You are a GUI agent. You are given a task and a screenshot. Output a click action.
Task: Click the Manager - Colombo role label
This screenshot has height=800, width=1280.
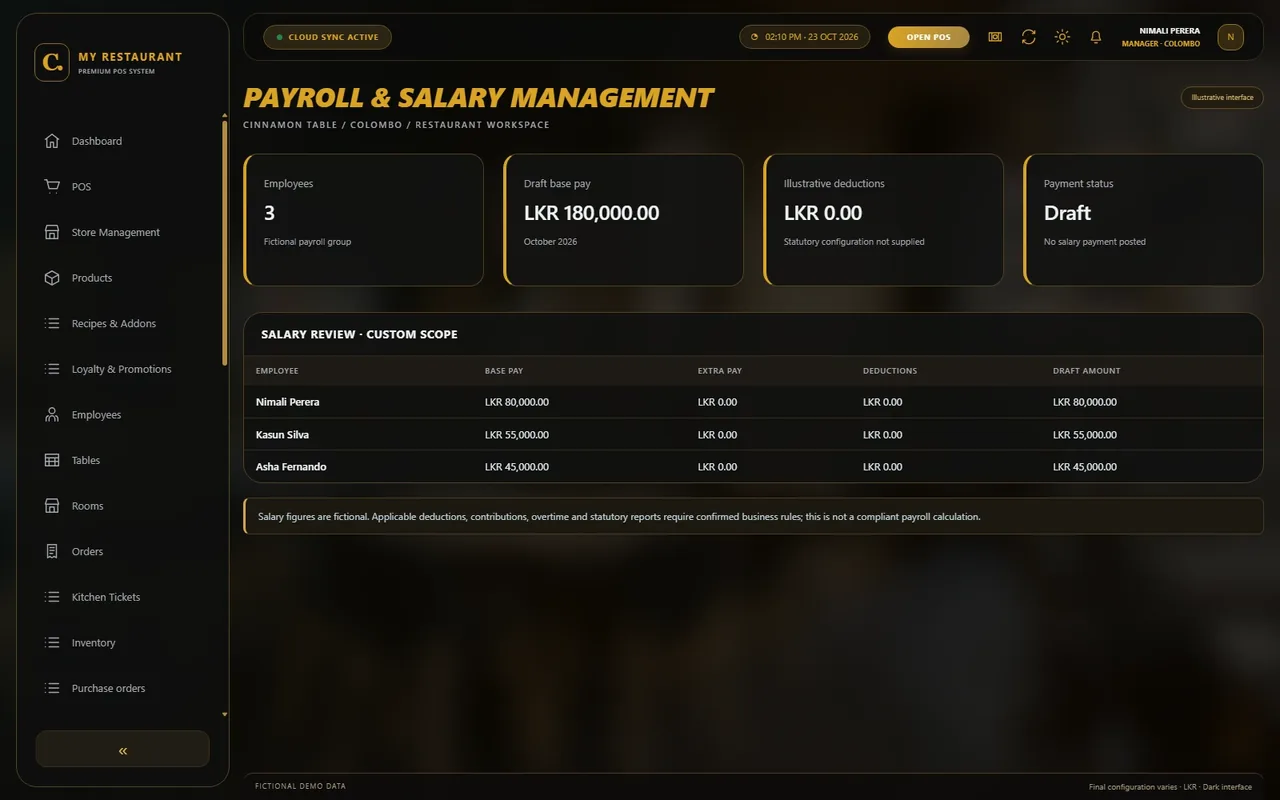click(x=1161, y=44)
